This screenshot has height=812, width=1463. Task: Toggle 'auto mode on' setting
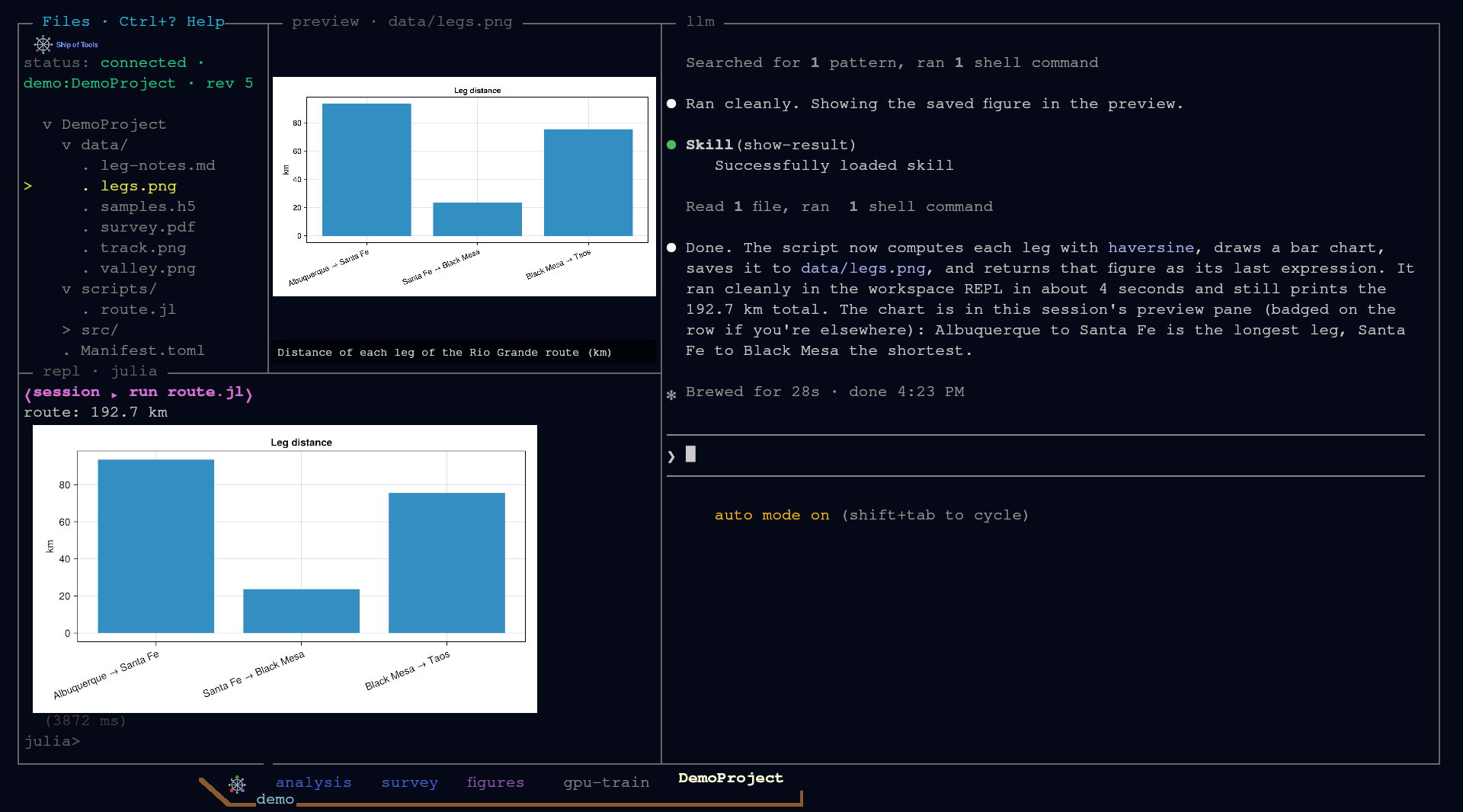point(772,515)
